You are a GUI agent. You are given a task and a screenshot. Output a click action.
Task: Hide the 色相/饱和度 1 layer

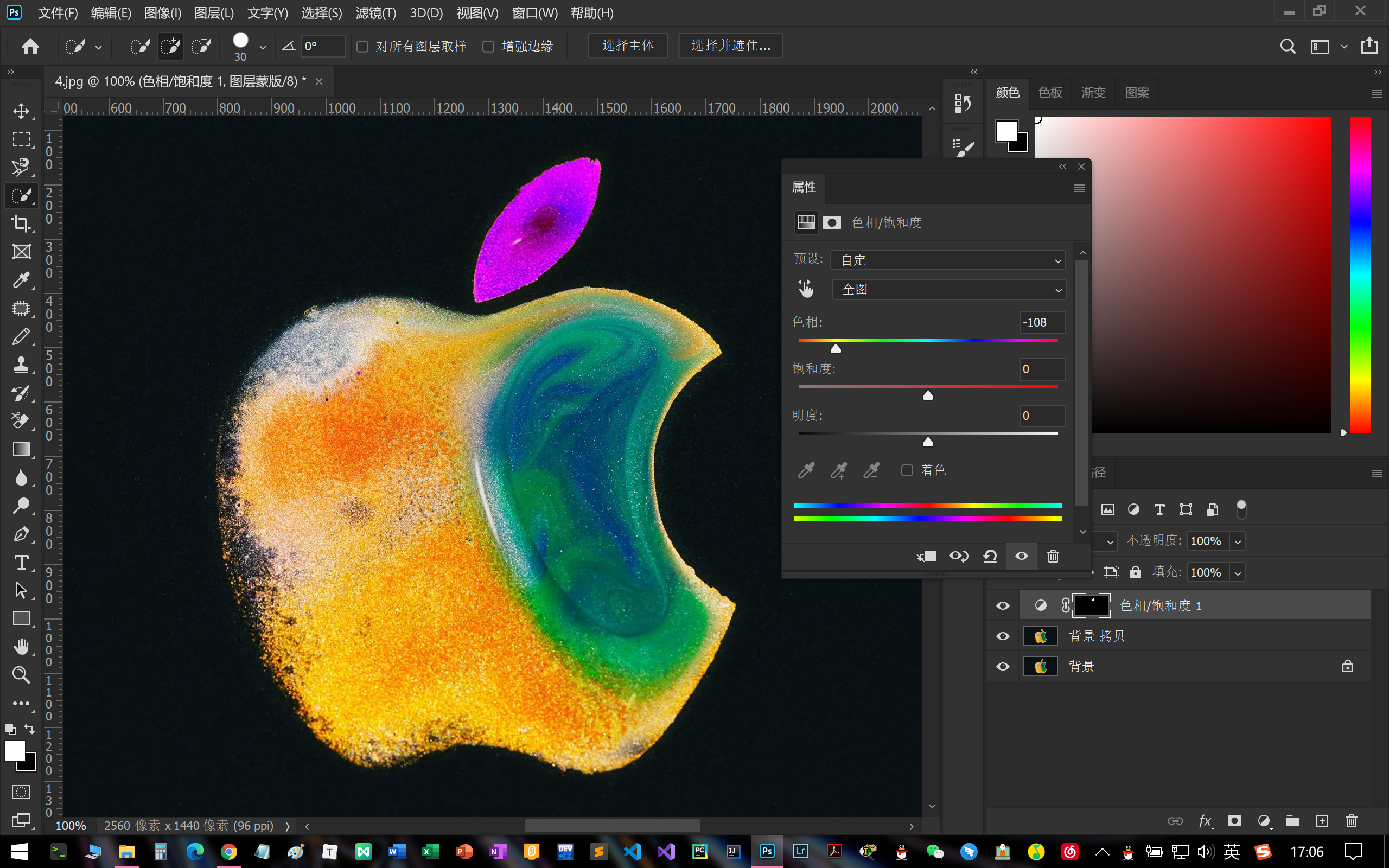click(1003, 605)
